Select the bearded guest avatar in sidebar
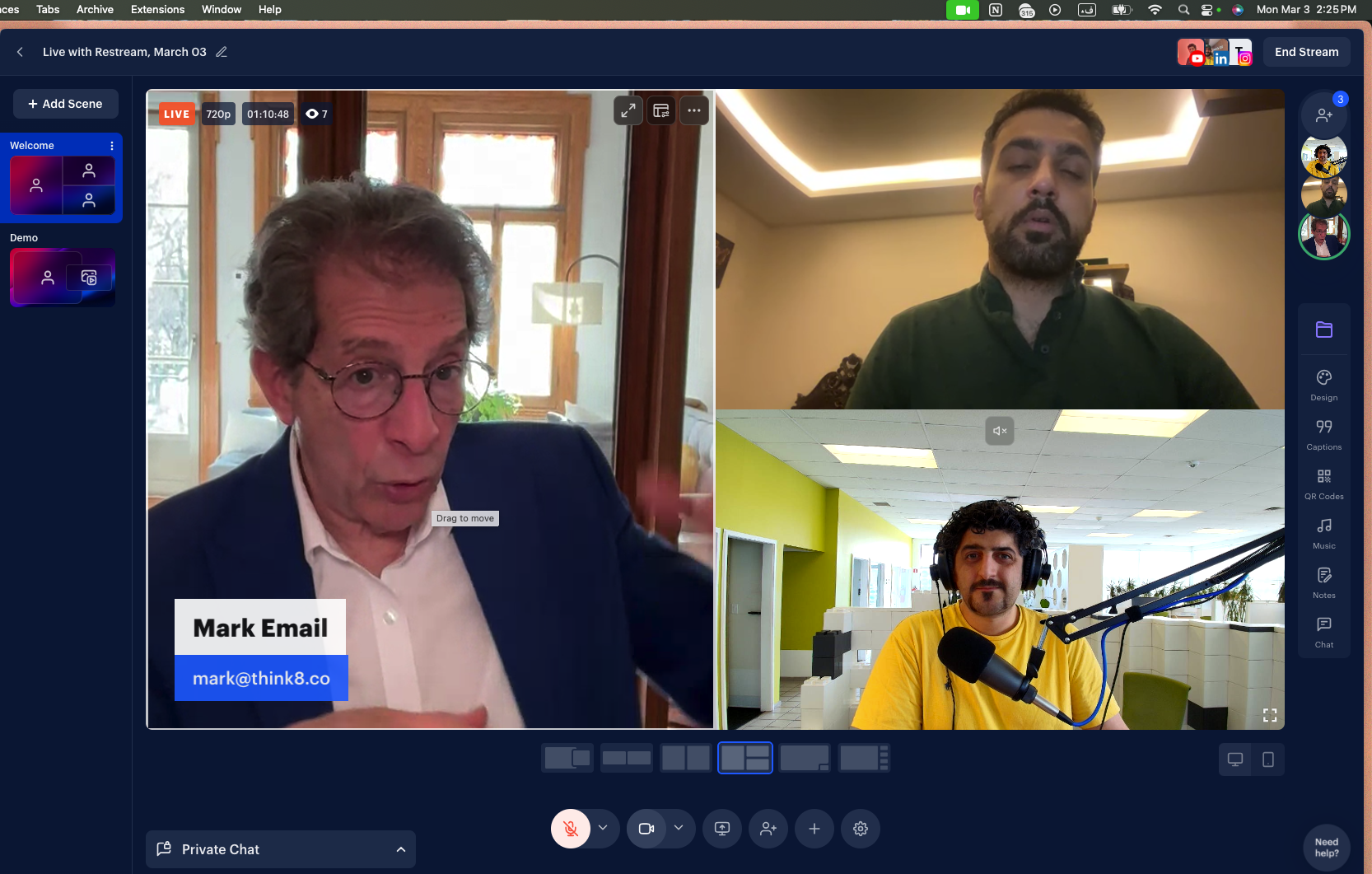 (1324, 196)
